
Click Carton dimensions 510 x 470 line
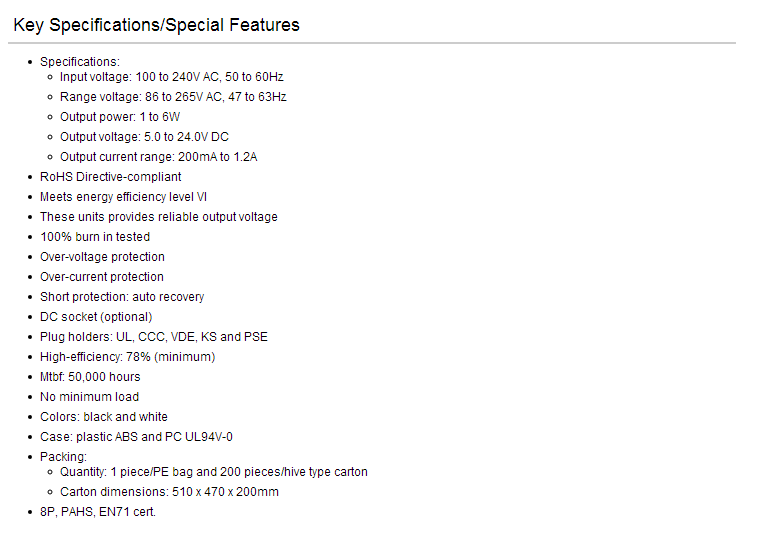(169, 492)
